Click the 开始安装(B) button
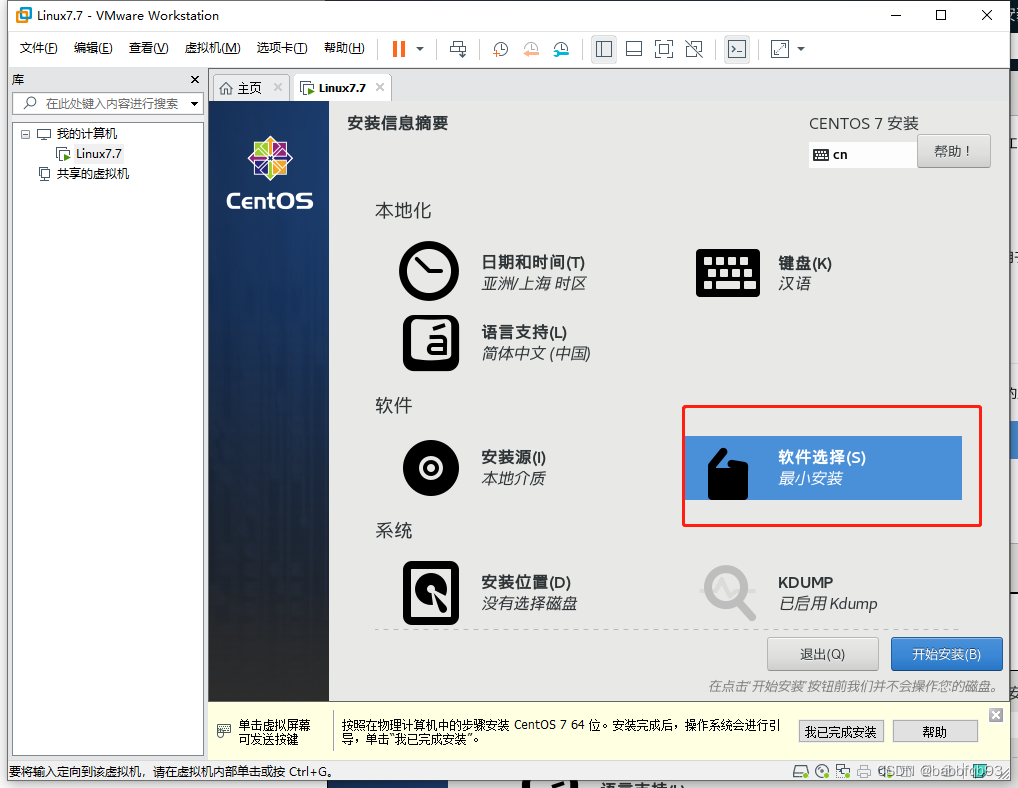The image size is (1018, 788). [947, 654]
